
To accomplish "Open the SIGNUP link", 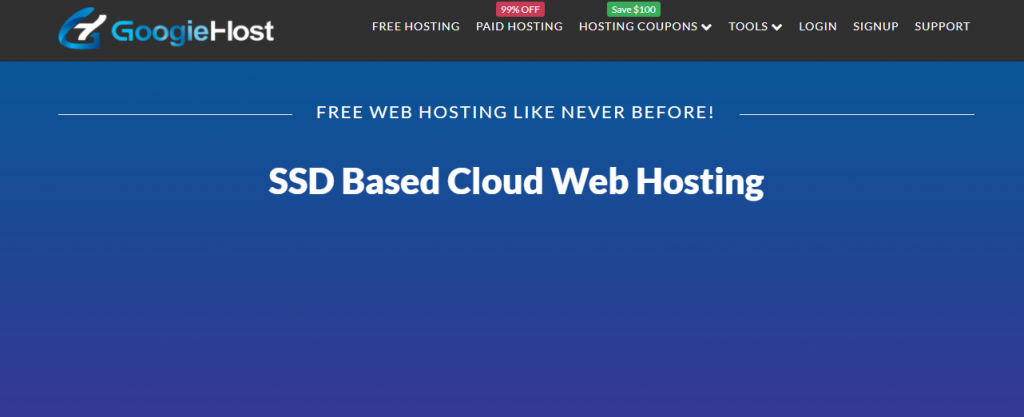I will click(x=876, y=27).
